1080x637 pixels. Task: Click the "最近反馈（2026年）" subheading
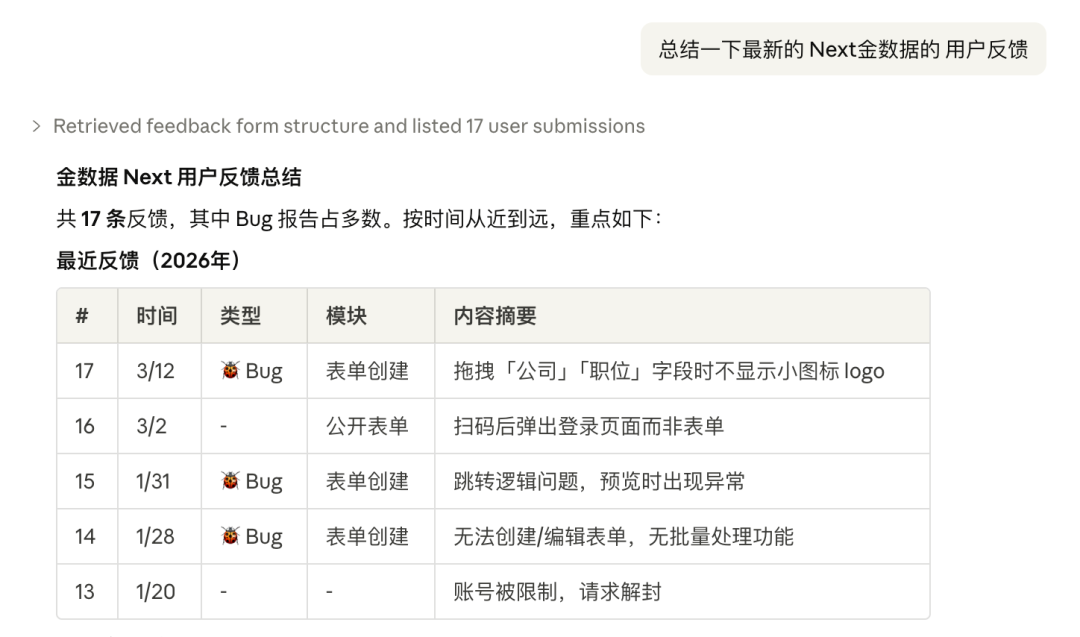(149, 261)
